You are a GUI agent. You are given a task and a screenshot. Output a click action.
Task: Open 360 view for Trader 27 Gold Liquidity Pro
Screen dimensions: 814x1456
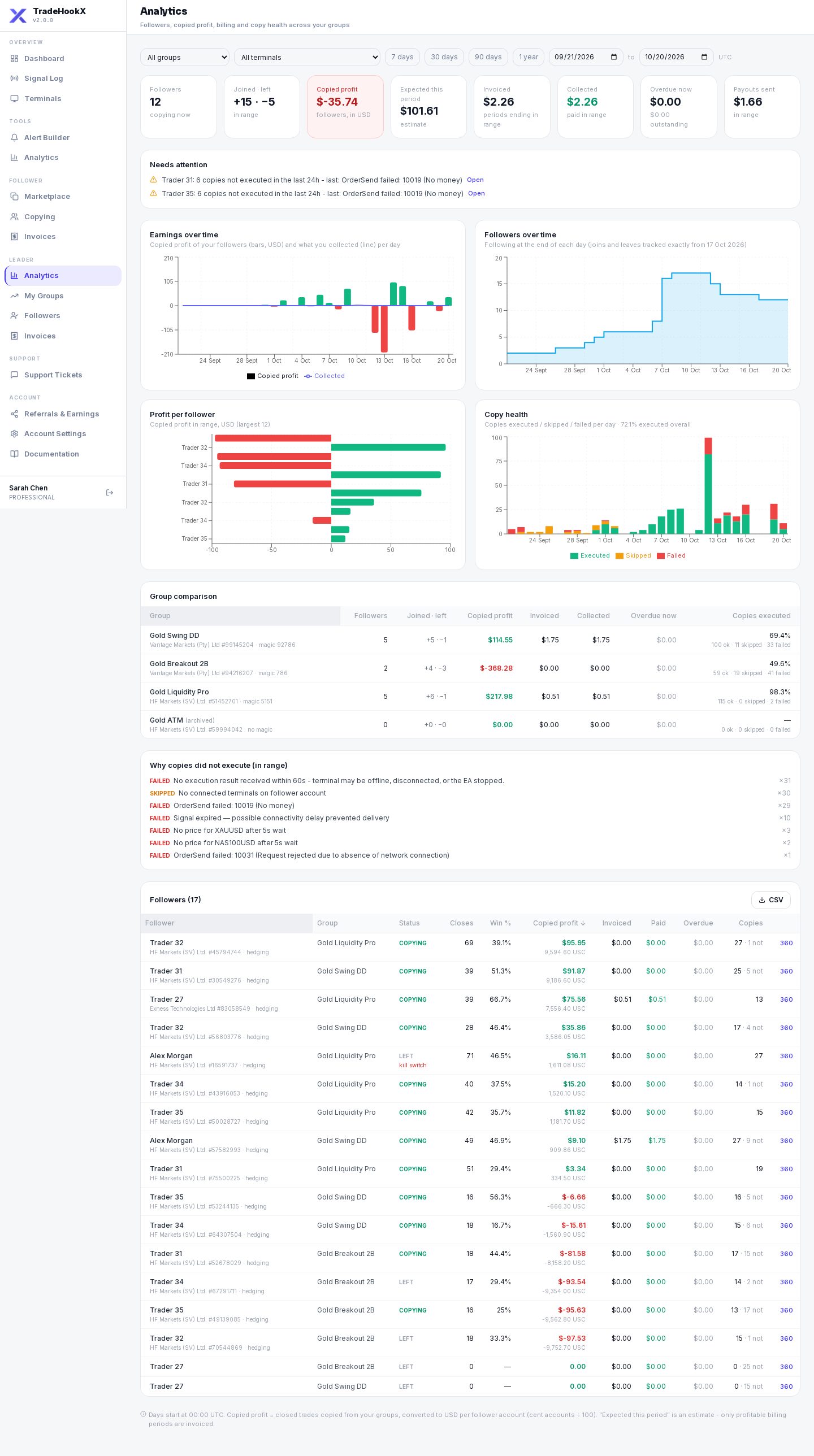coord(786,999)
